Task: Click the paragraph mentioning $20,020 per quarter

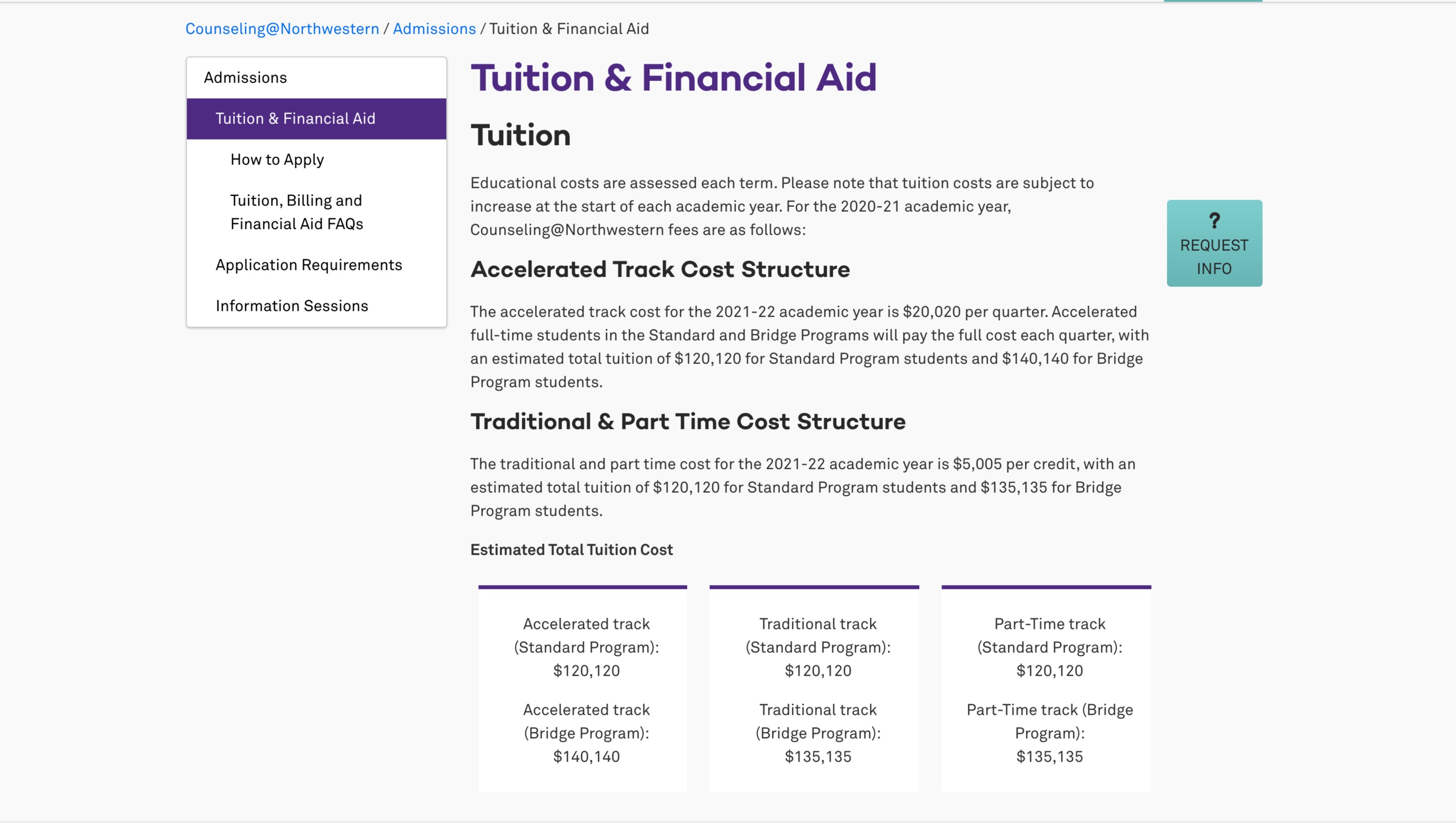Action: [809, 347]
